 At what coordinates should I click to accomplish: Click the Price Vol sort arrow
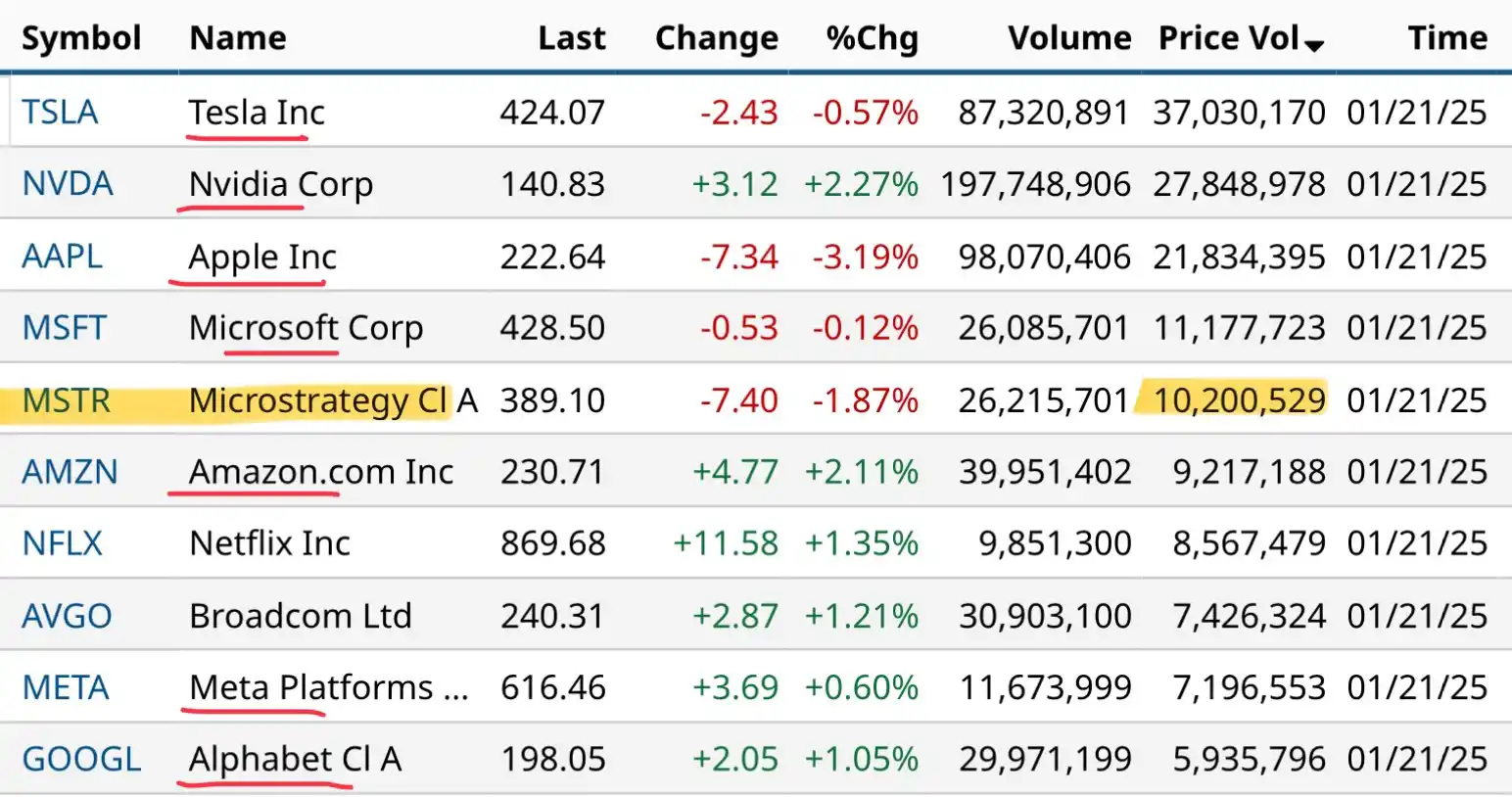[x=1314, y=45]
